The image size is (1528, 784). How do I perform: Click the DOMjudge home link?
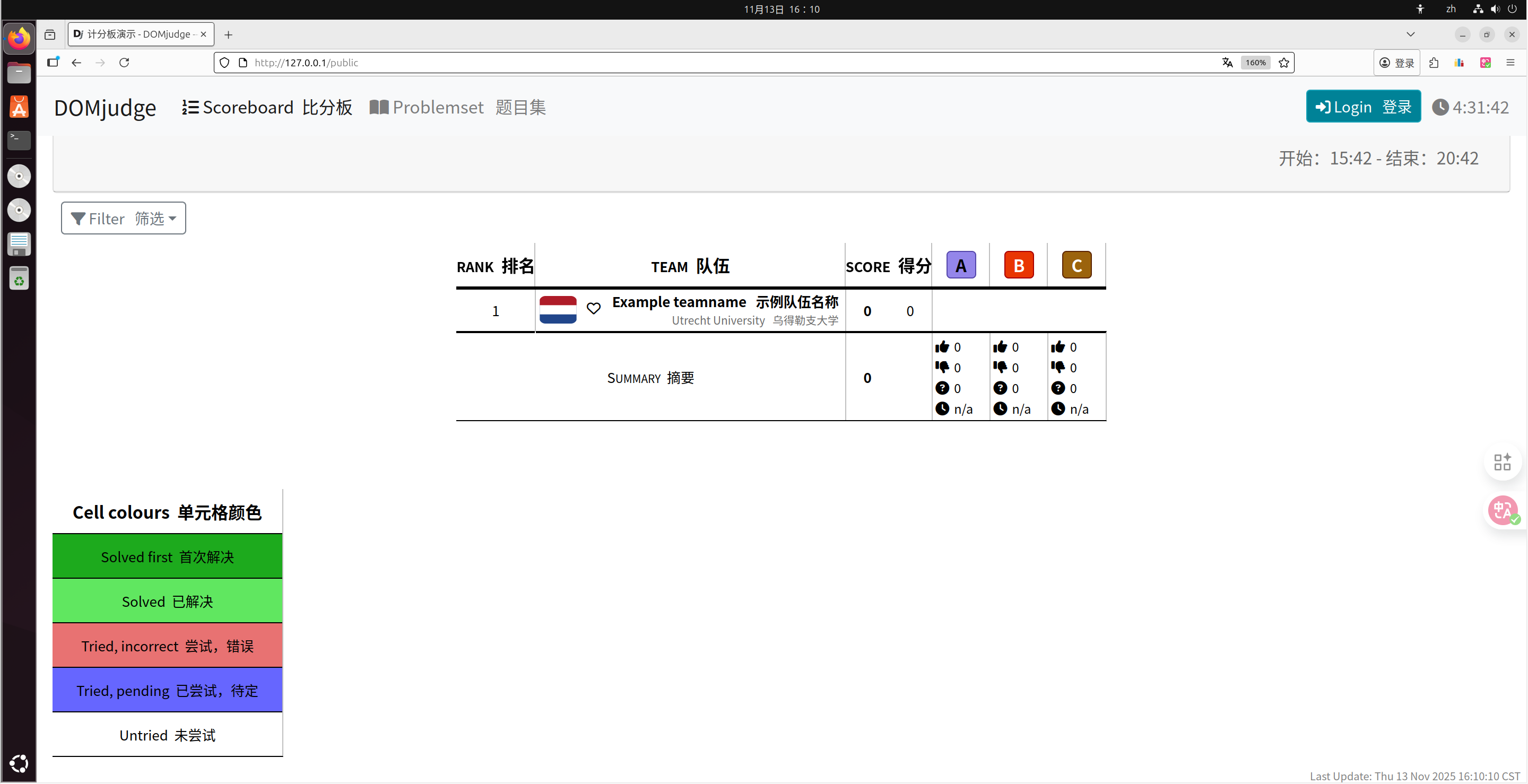coord(105,108)
